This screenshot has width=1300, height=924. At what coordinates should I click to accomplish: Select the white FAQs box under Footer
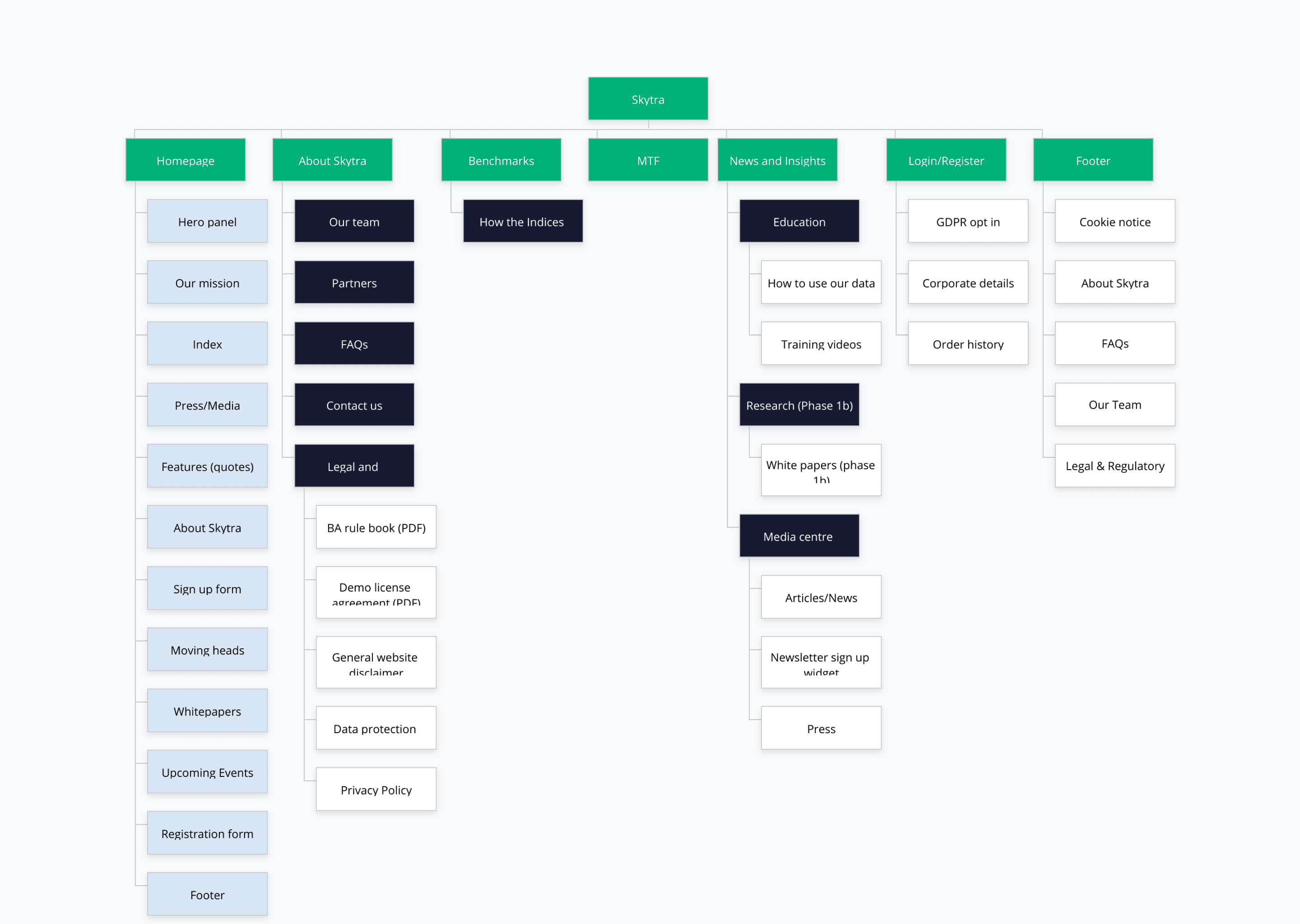tap(1114, 344)
